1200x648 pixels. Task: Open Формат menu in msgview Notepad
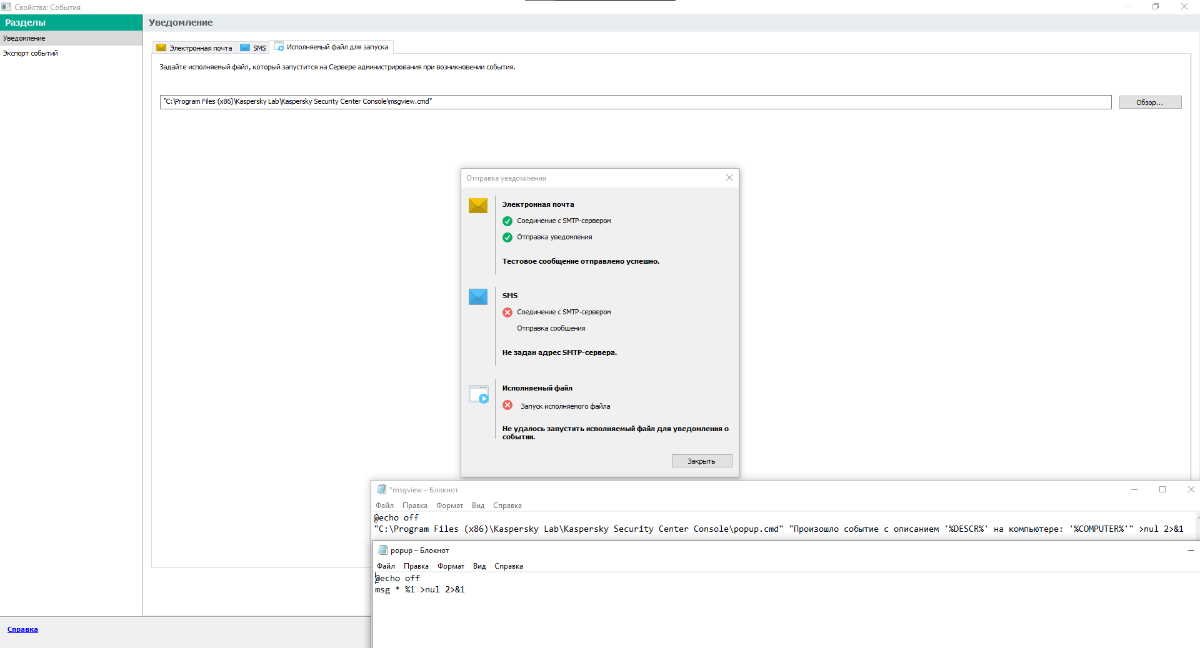(450, 506)
